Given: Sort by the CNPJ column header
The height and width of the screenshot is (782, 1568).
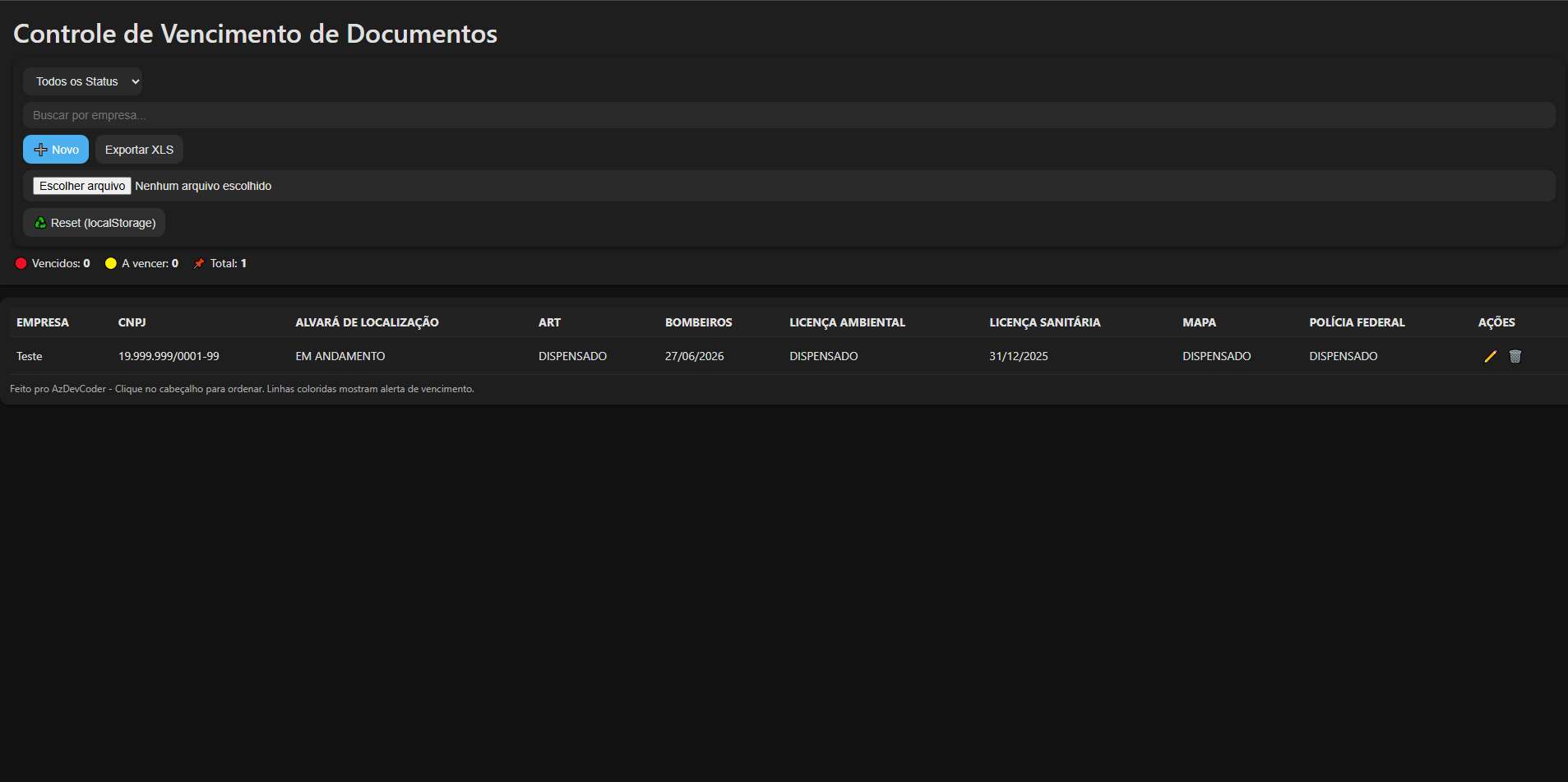Looking at the screenshot, I should 132,322.
